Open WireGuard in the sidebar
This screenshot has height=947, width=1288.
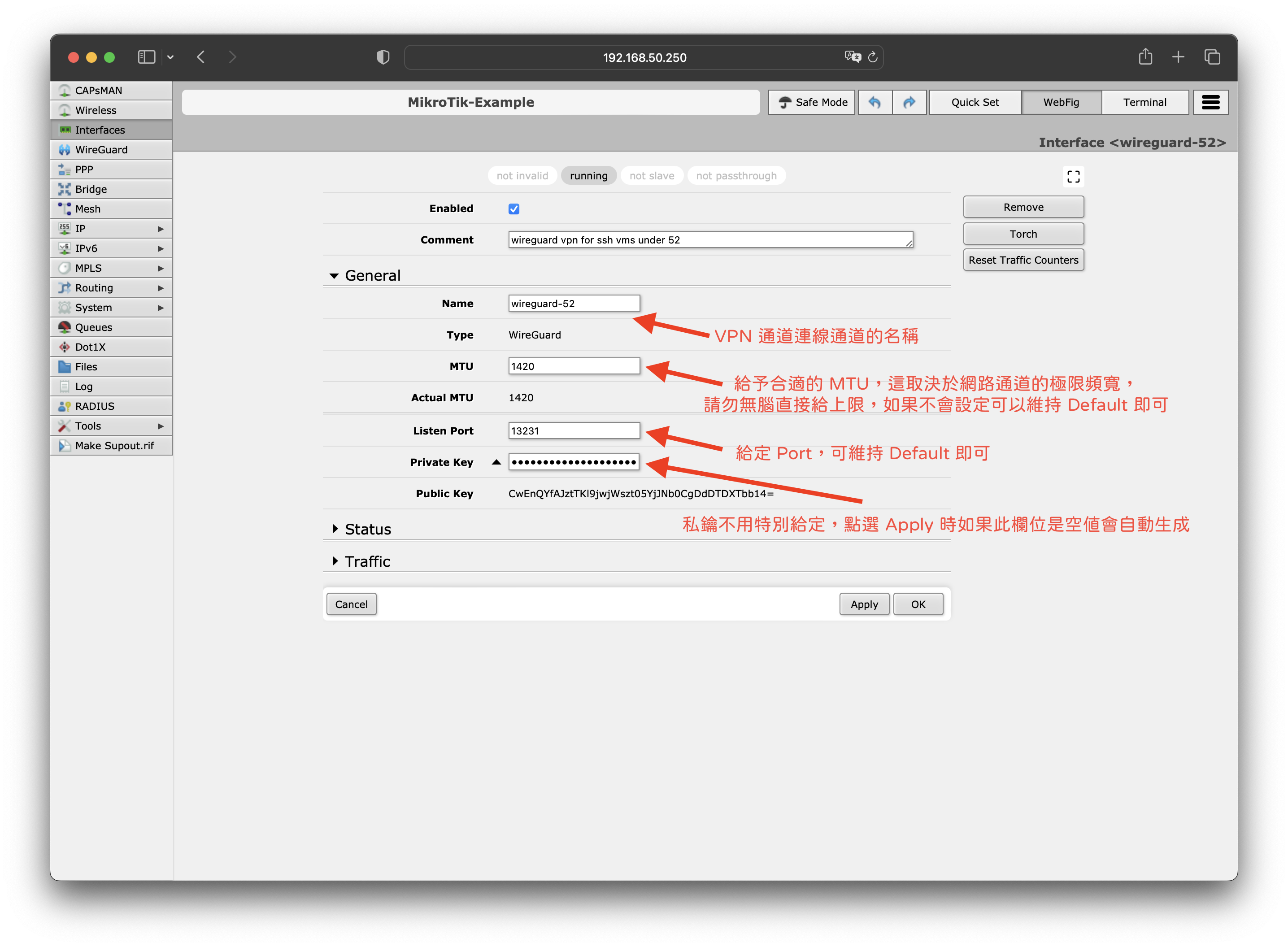point(101,150)
